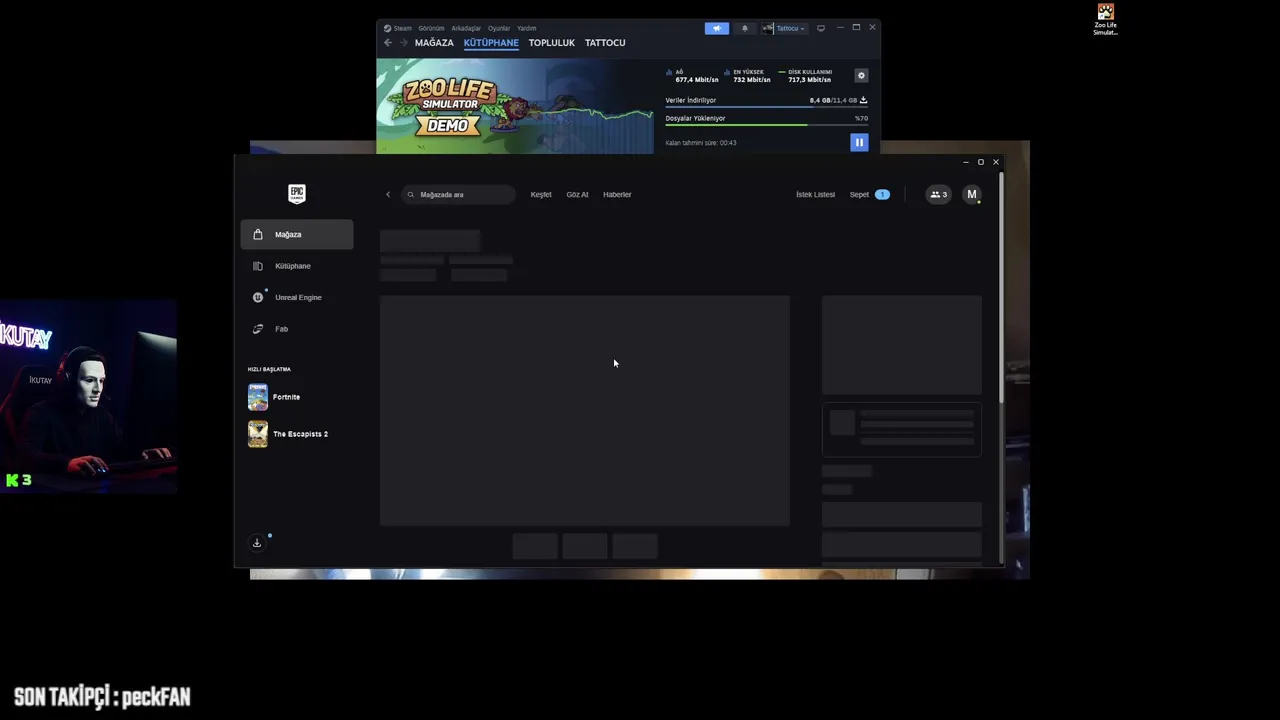The width and height of the screenshot is (1280, 720).
Task: Launch The Escapists 2 from quick launch
Action: tap(258, 434)
